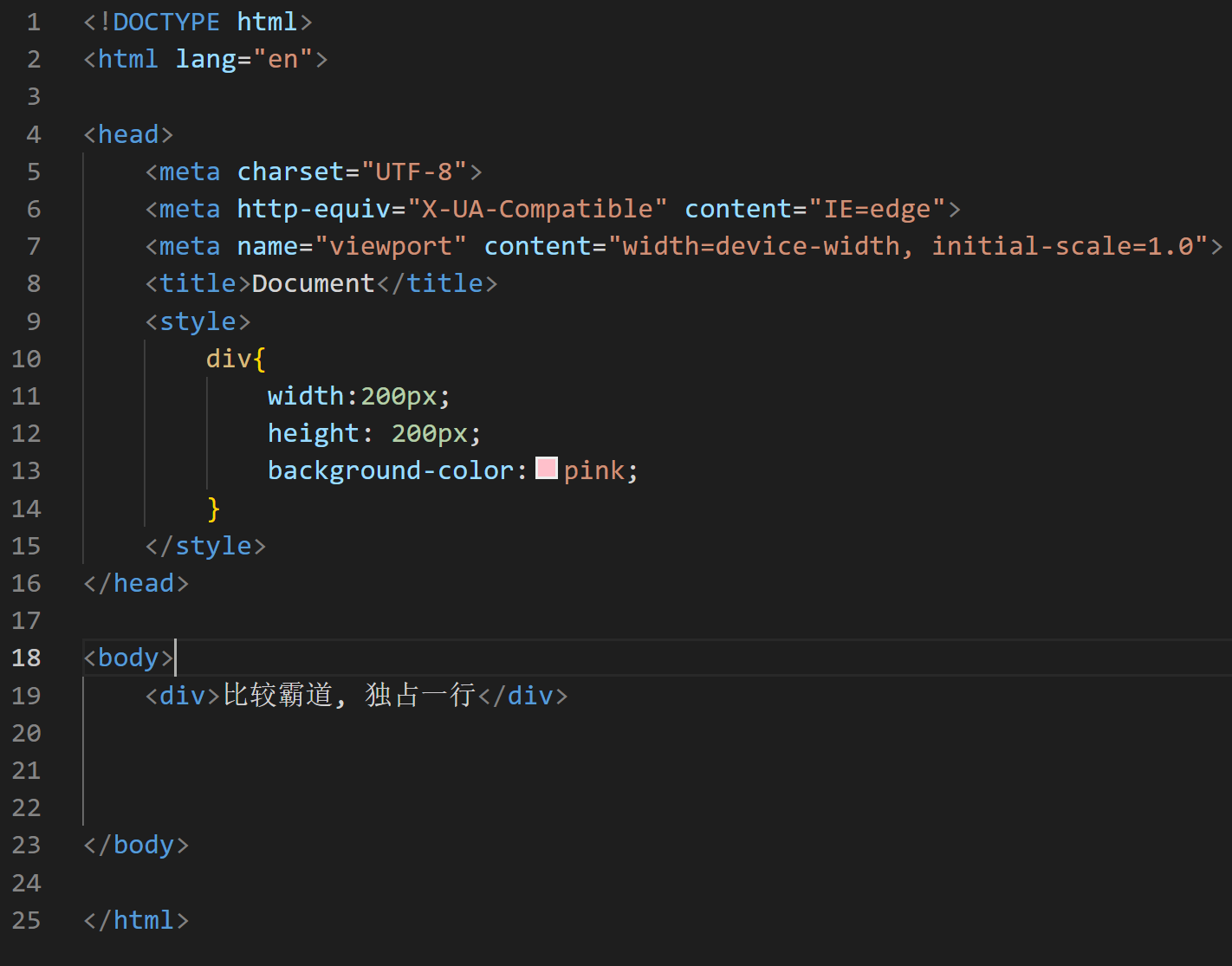Click the closing html tag

136,920
